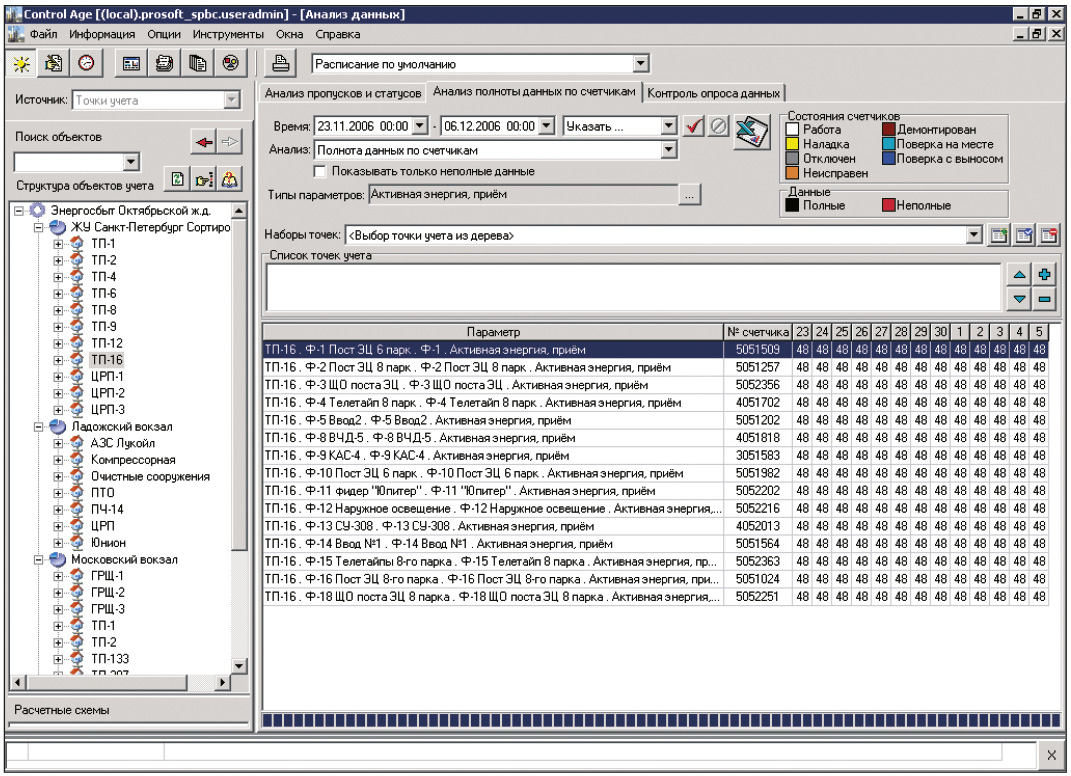Click the red clock toolbar icon

[87, 64]
